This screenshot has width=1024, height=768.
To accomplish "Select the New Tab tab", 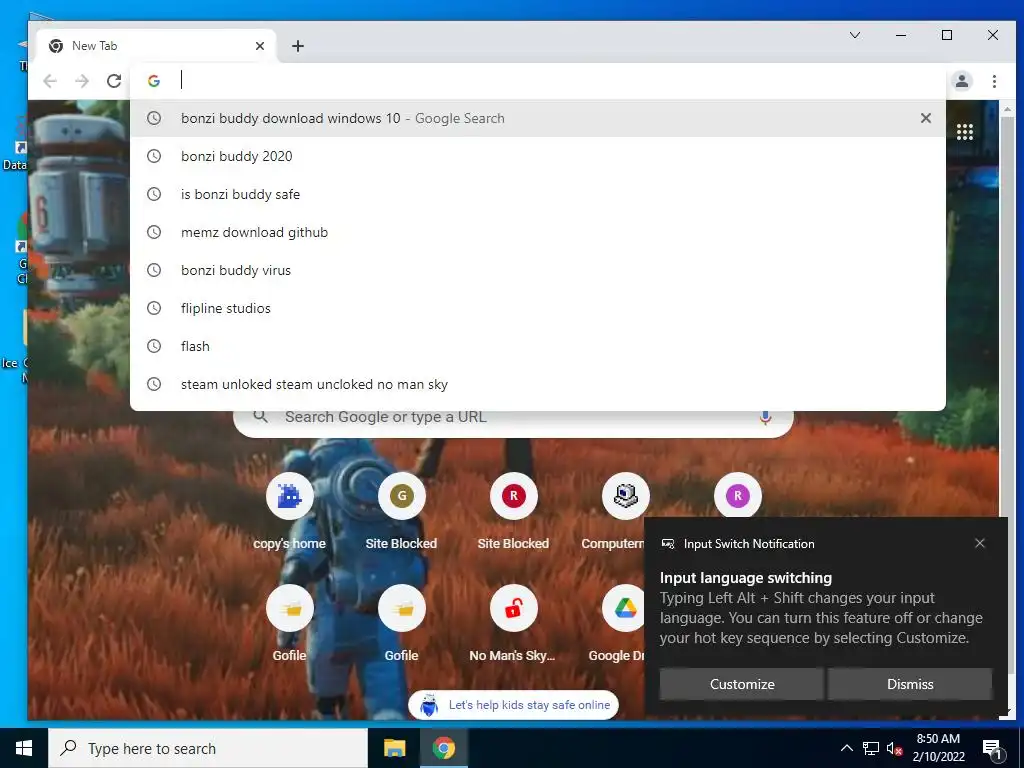I will coord(155,46).
